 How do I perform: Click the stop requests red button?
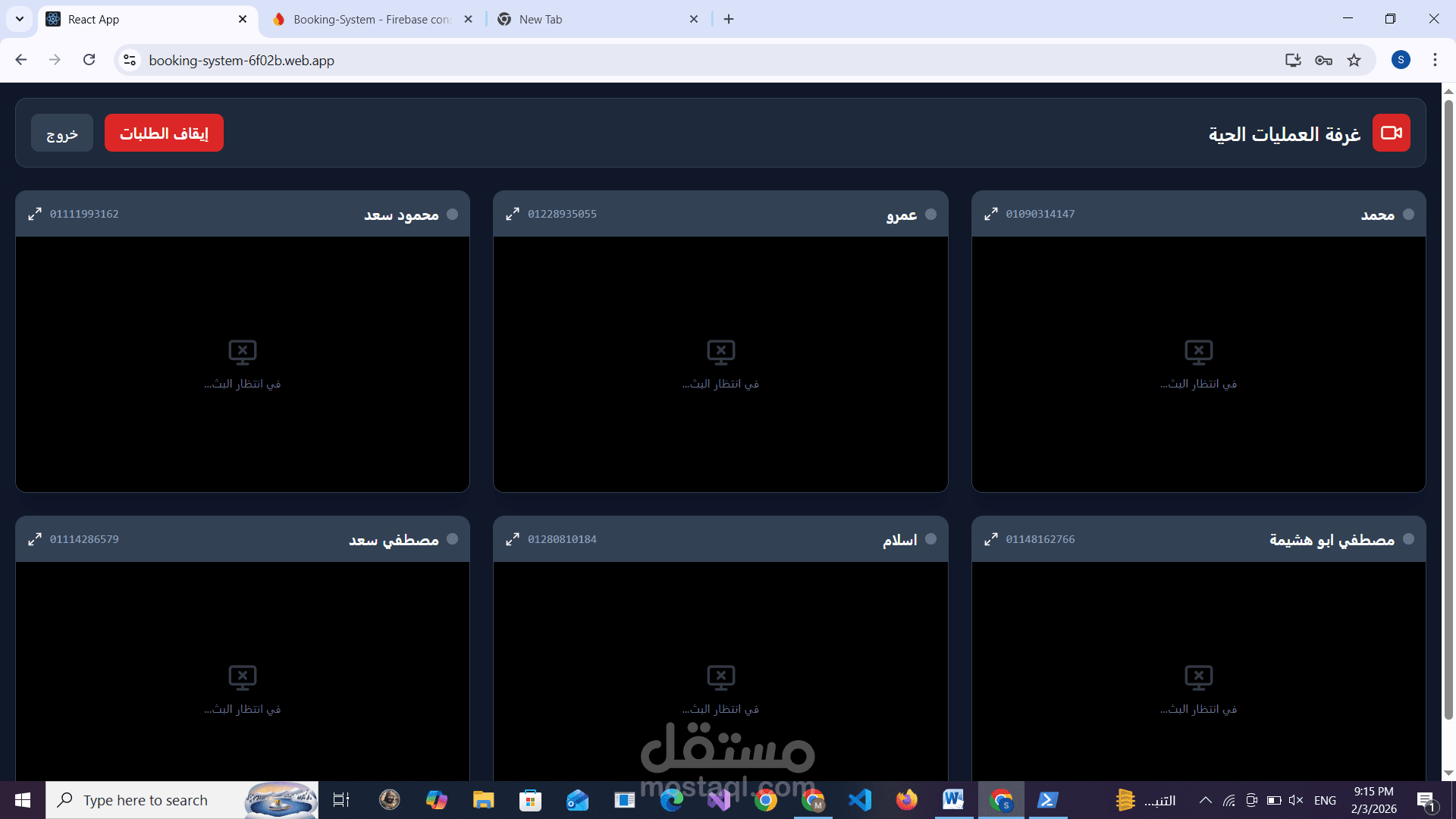click(164, 133)
